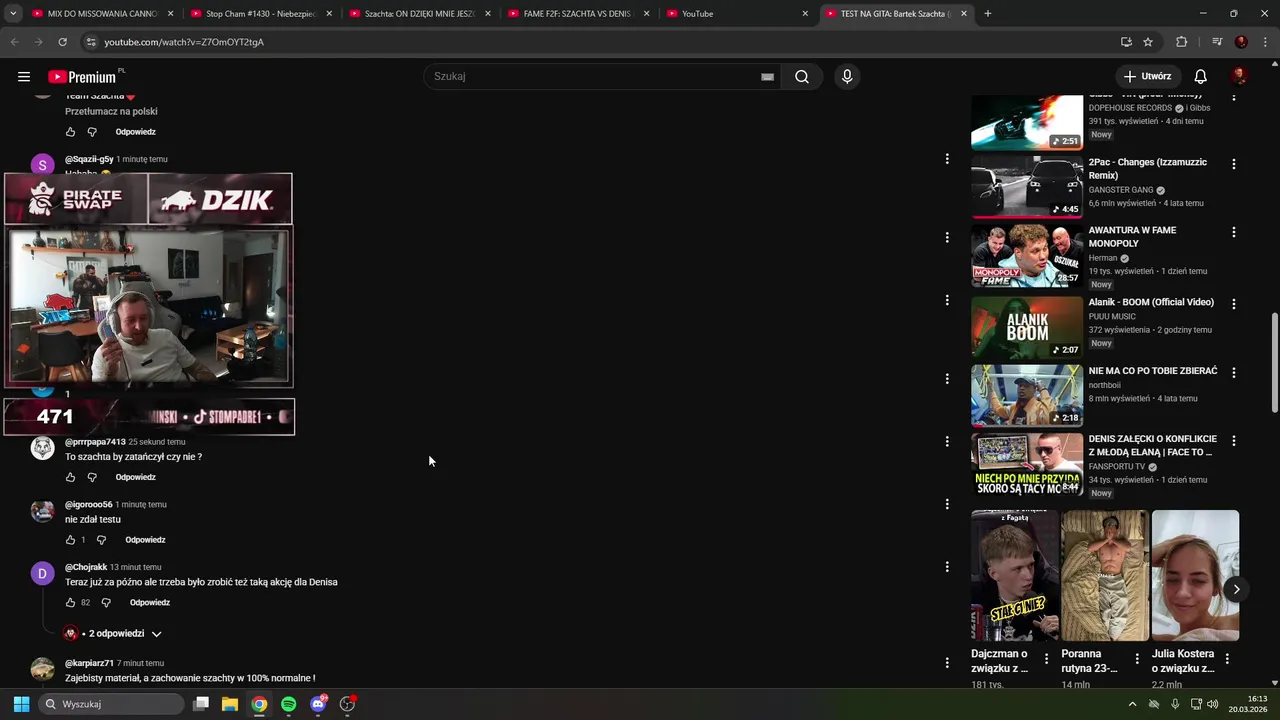Open a new browser tab

[988, 14]
